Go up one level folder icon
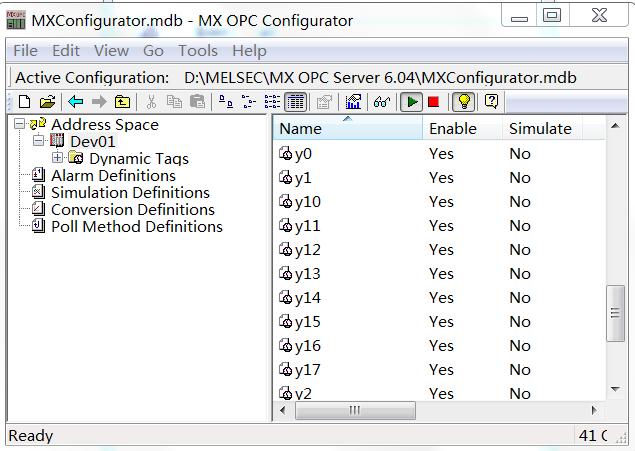Viewport: 635px width, 451px height. click(x=122, y=102)
